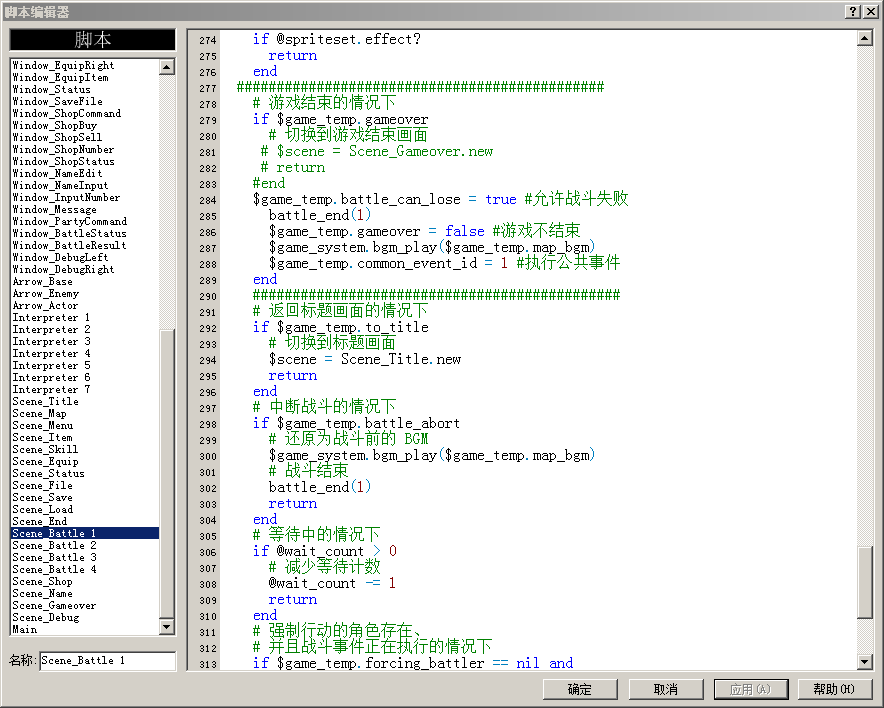Click the line 'if $game_temp.battle_abort'
884x708 pixels.
pyautogui.click(x=356, y=423)
